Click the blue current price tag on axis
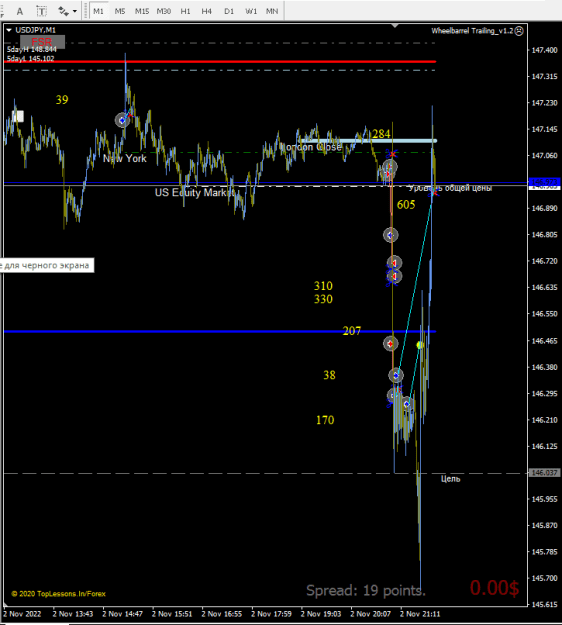The image size is (562, 625). [544, 182]
